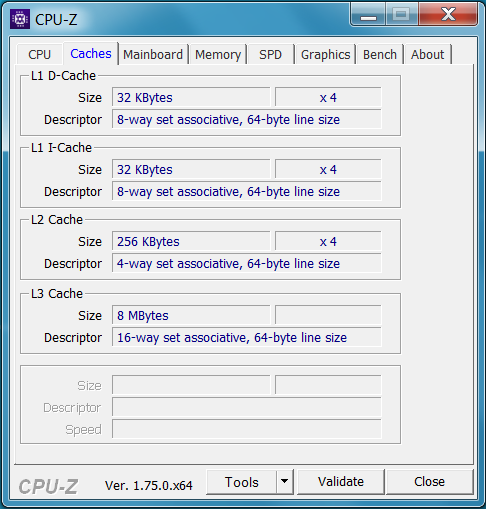Image resolution: width=486 pixels, height=509 pixels.
Task: Click the 'CPU-Z' window title text
Action: [56, 20]
